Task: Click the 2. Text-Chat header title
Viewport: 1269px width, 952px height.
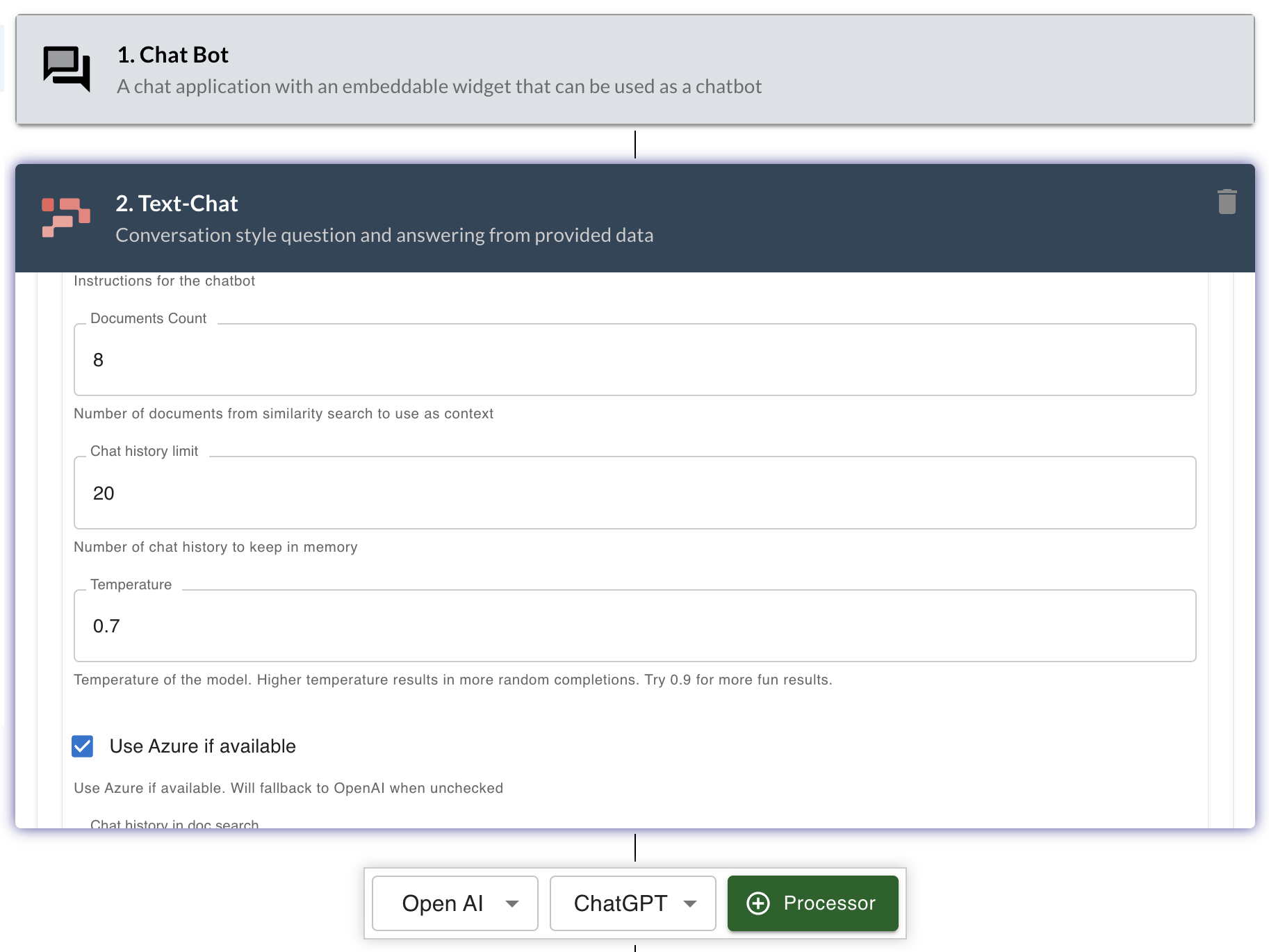Action: pos(177,204)
